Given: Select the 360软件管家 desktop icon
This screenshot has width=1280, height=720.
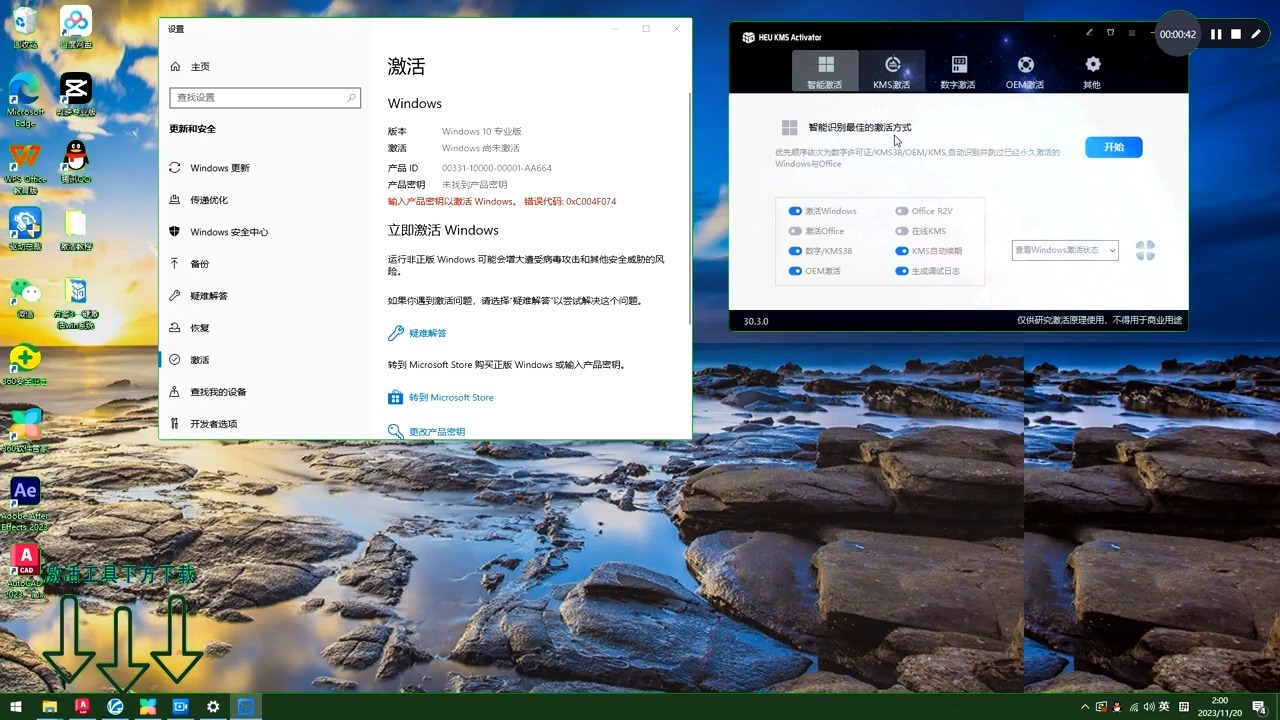Looking at the screenshot, I should pyautogui.click(x=25, y=432).
